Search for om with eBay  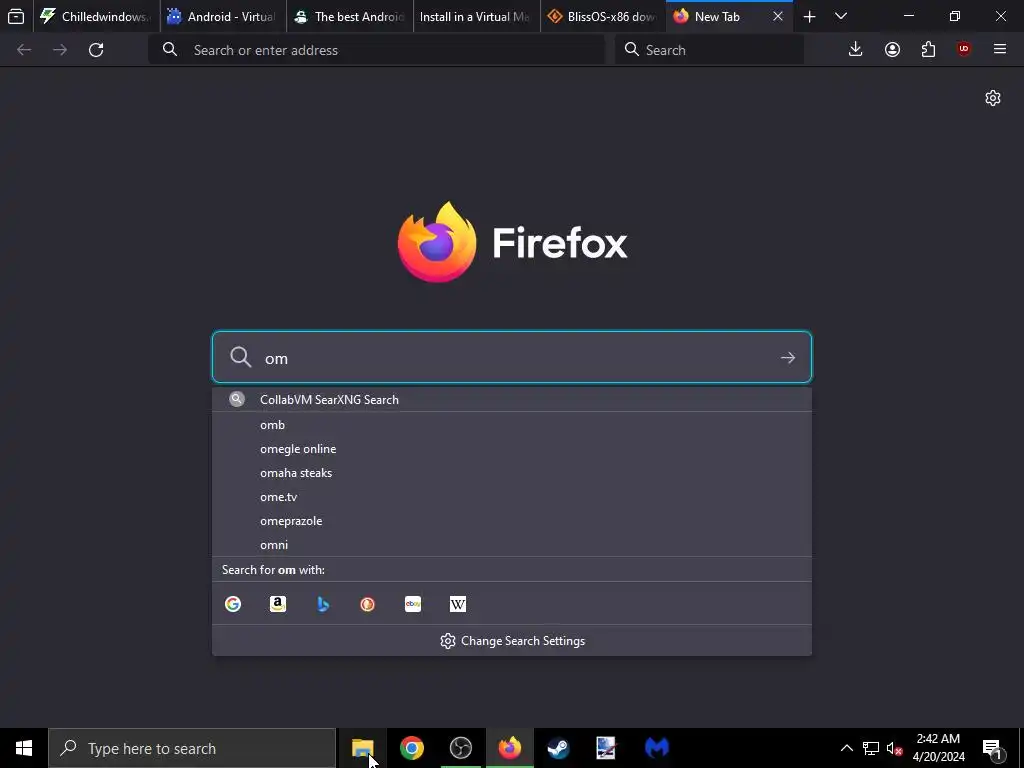[413, 604]
